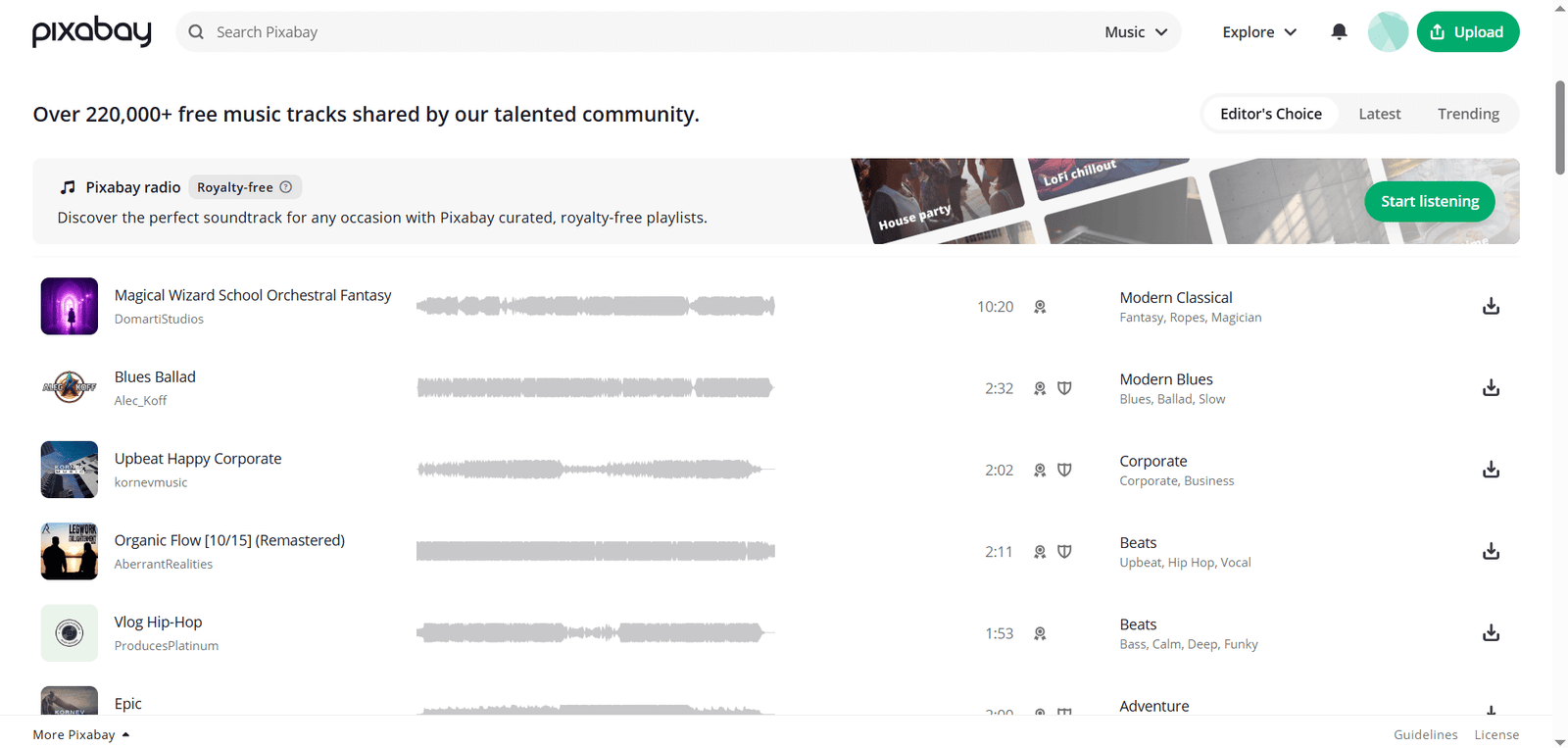Open the user profile avatar

(x=1388, y=31)
